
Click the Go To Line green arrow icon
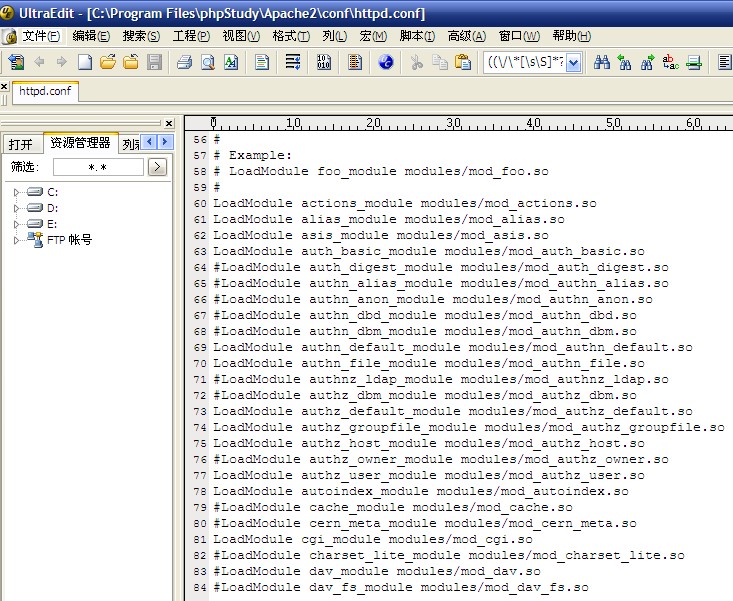click(x=694, y=62)
